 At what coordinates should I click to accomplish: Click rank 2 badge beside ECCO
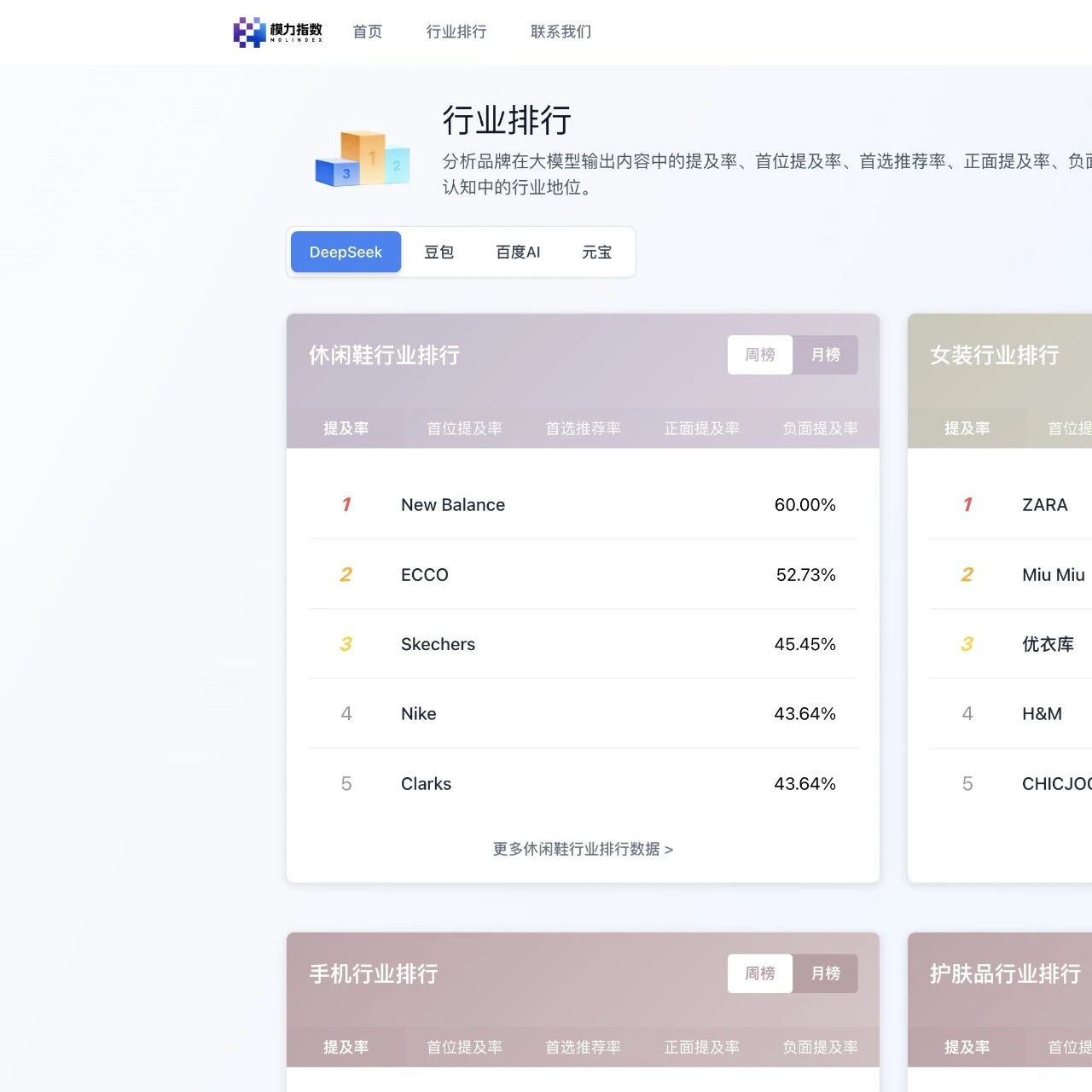click(346, 574)
